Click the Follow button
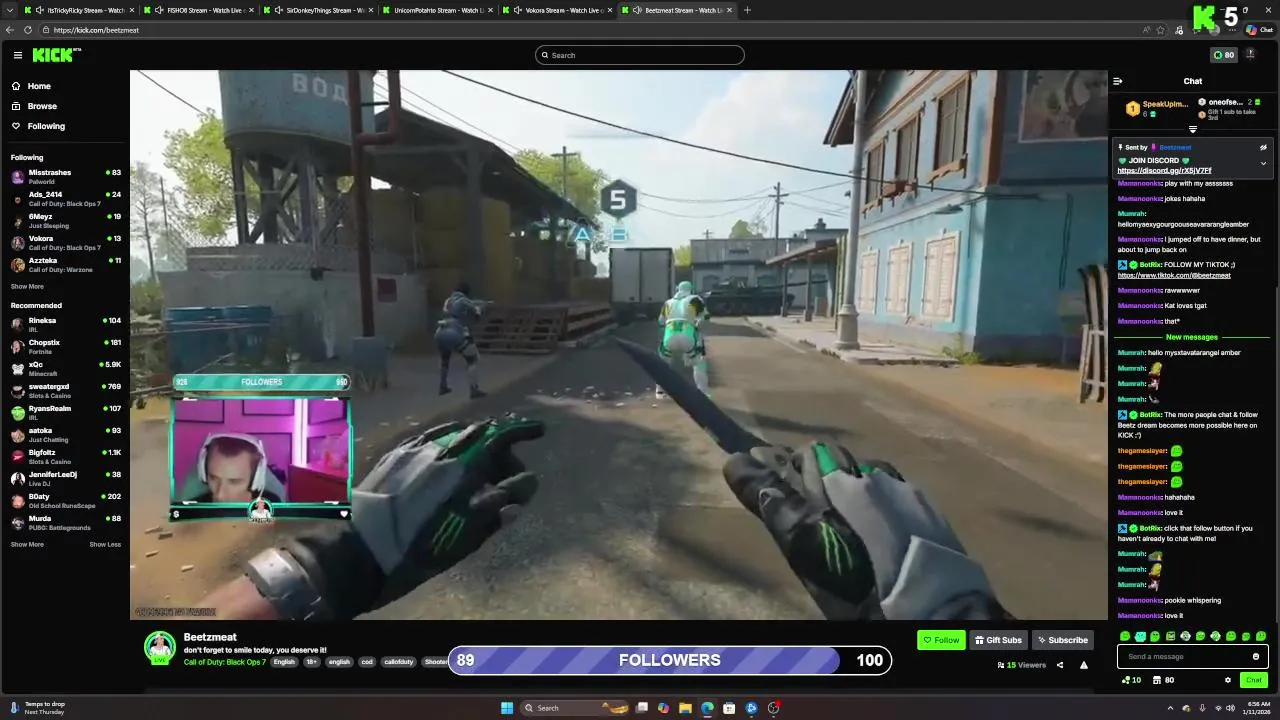This screenshot has width=1280, height=720. [941, 640]
